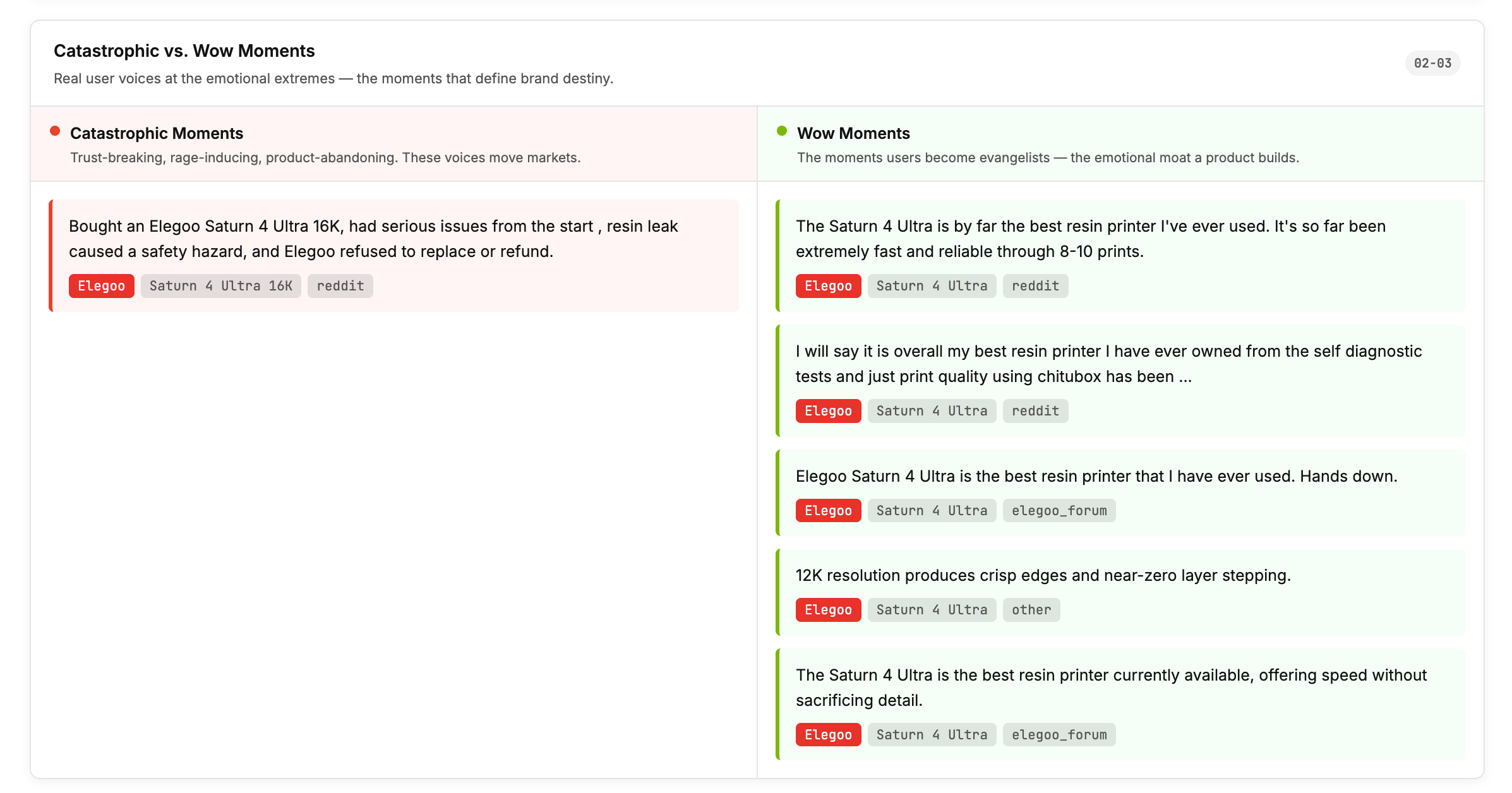1512x793 pixels.
Task: Click the 02-03 badge
Action: point(1432,63)
